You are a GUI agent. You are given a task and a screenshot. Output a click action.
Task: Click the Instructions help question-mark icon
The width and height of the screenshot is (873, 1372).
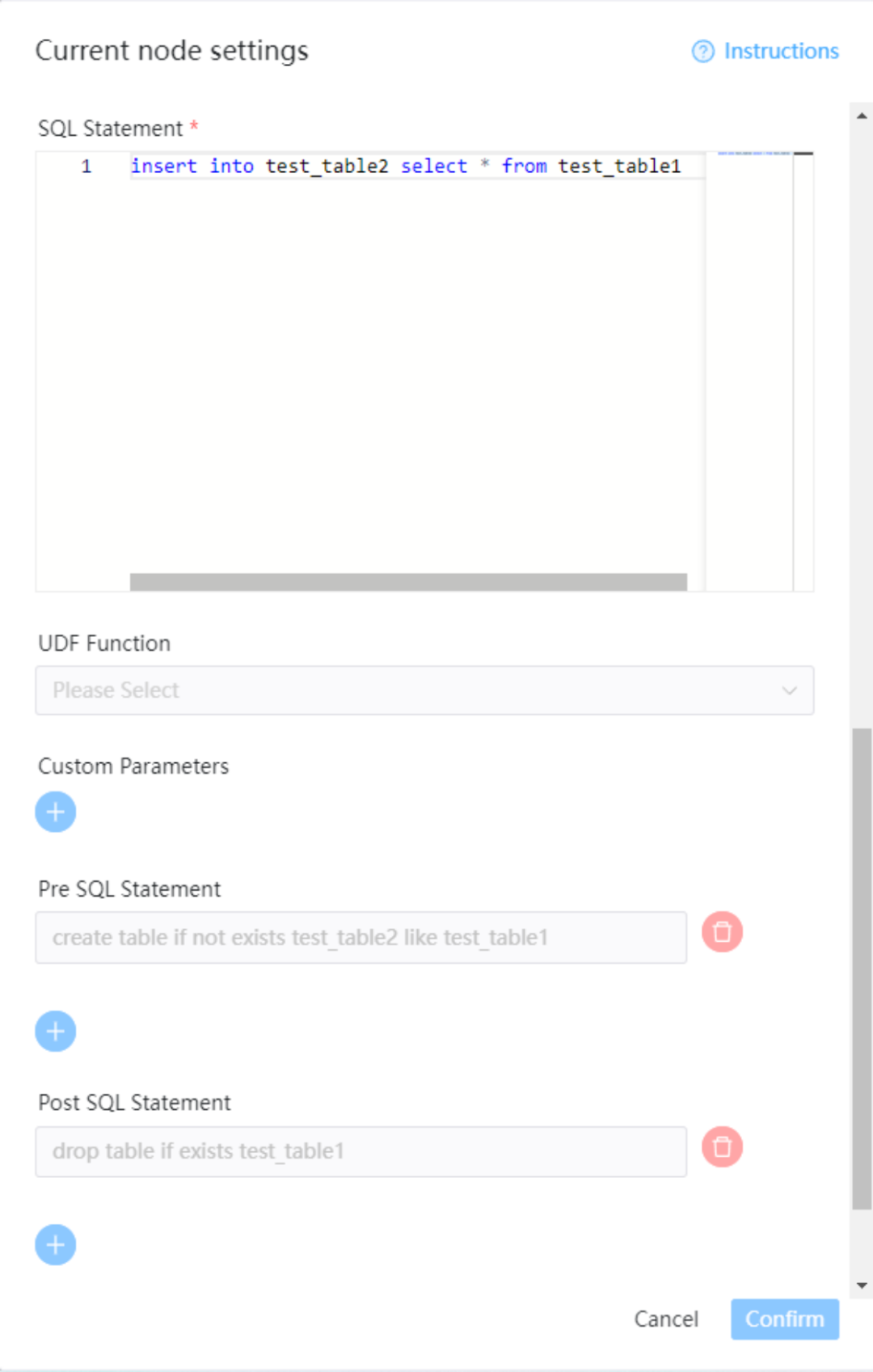[x=702, y=52]
